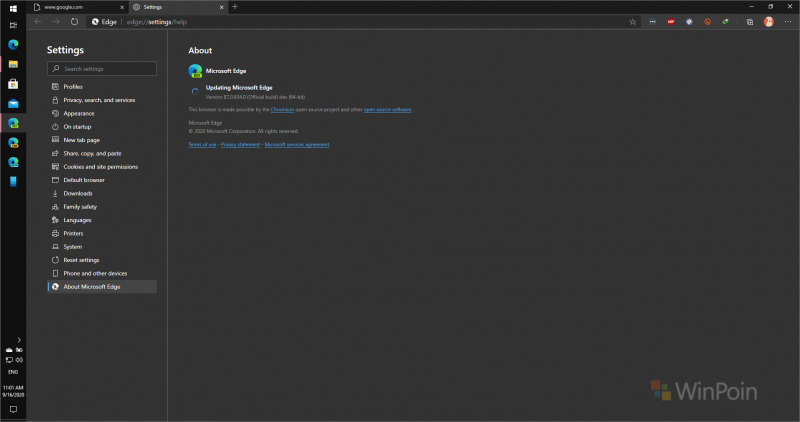Screen dimensions: 800x422
Task: Open the Privacy statement link
Action: coord(240,144)
